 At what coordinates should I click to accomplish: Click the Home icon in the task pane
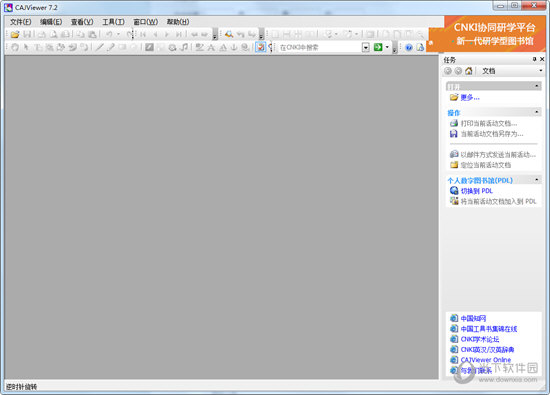pyautogui.click(x=469, y=71)
